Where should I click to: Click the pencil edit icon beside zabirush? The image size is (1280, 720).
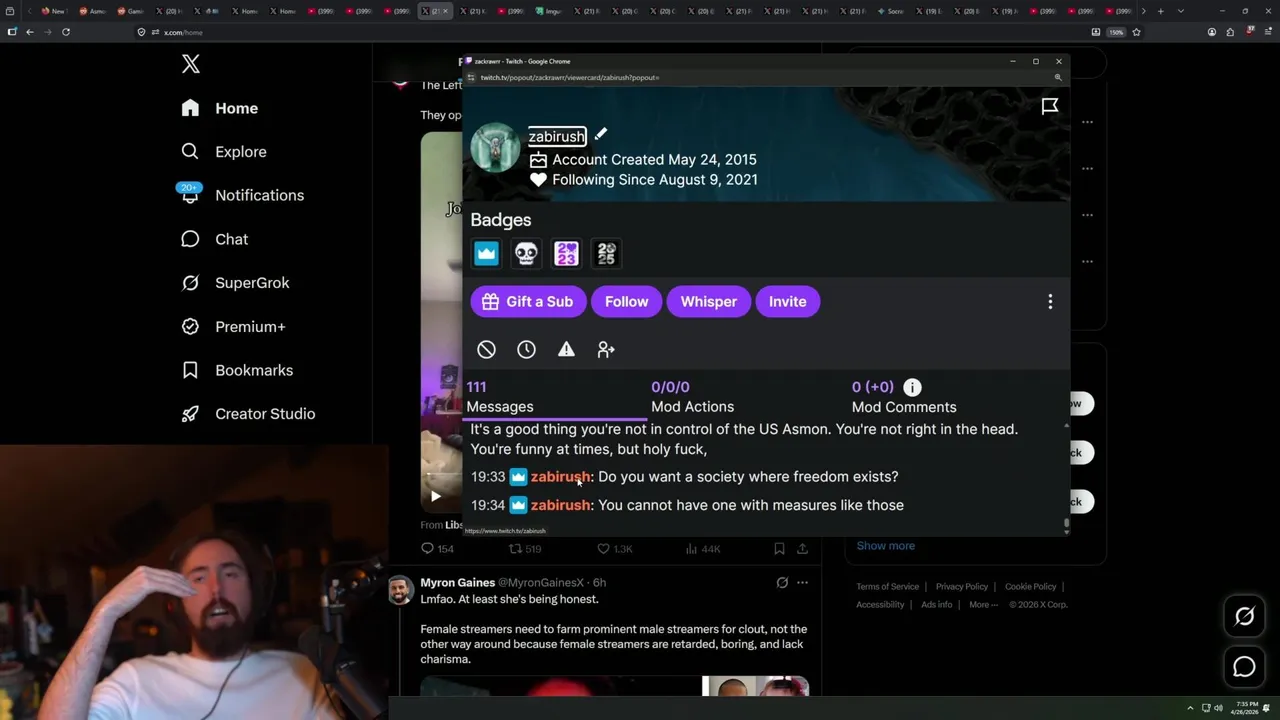(x=600, y=134)
